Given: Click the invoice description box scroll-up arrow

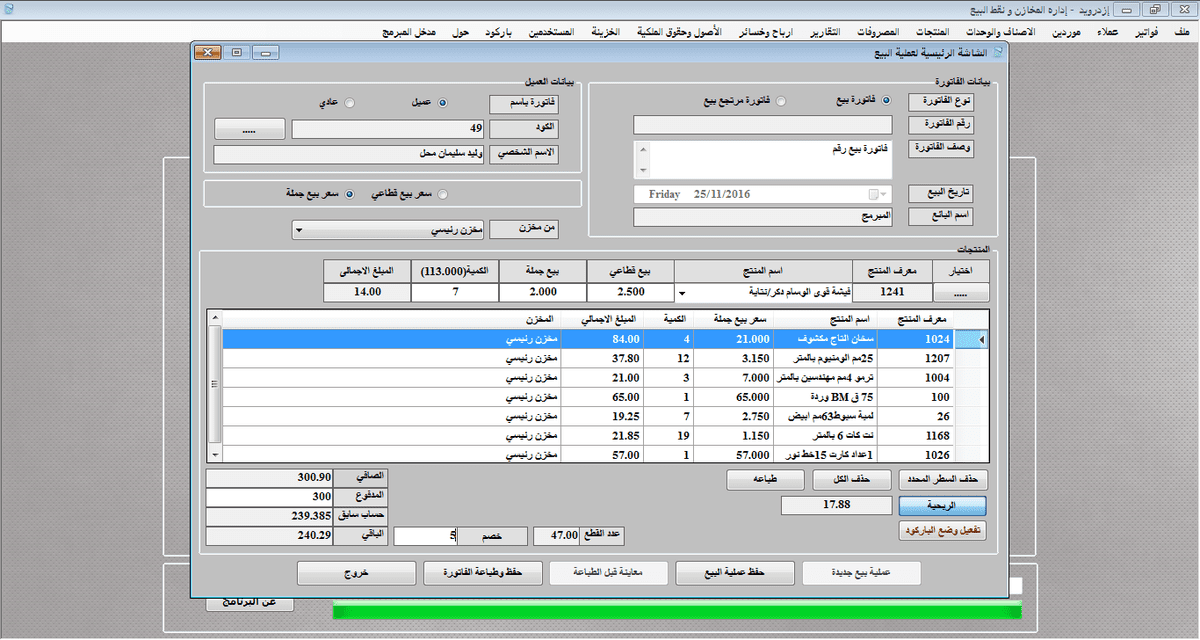Looking at the screenshot, I should pyautogui.click(x=643, y=148).
